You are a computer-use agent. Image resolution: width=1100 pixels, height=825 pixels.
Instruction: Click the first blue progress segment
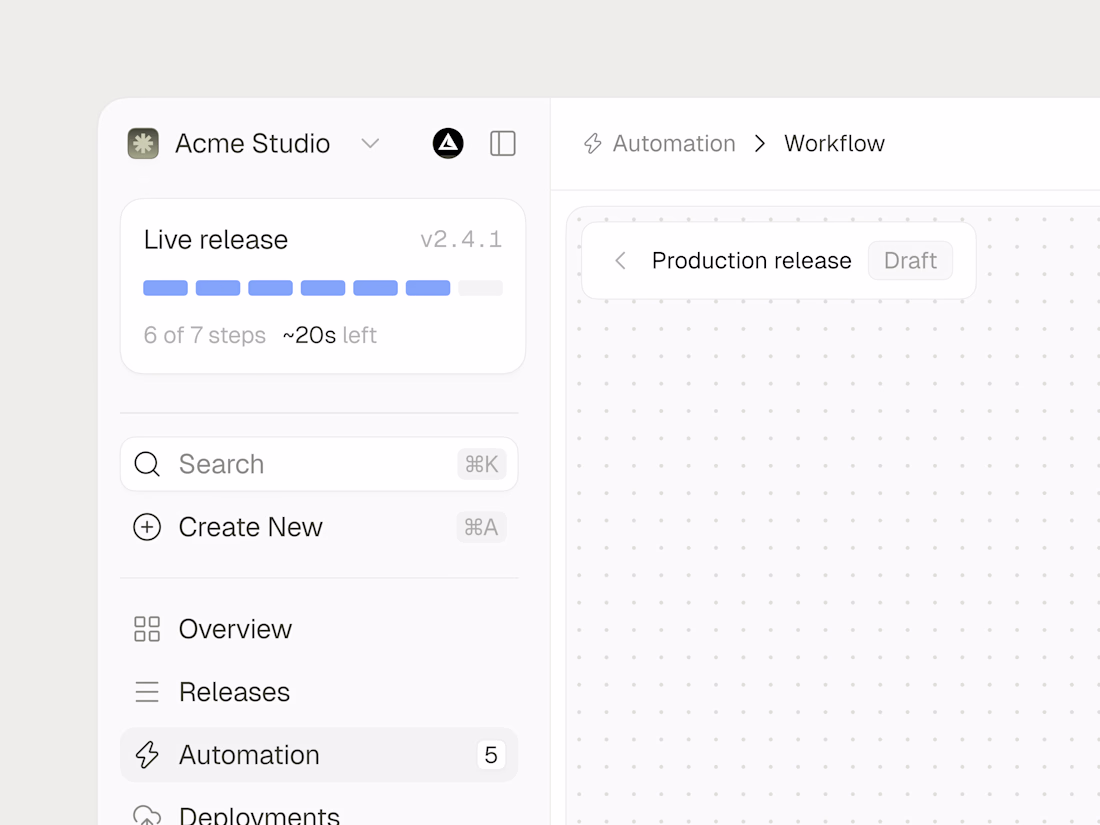click(166, 288)
